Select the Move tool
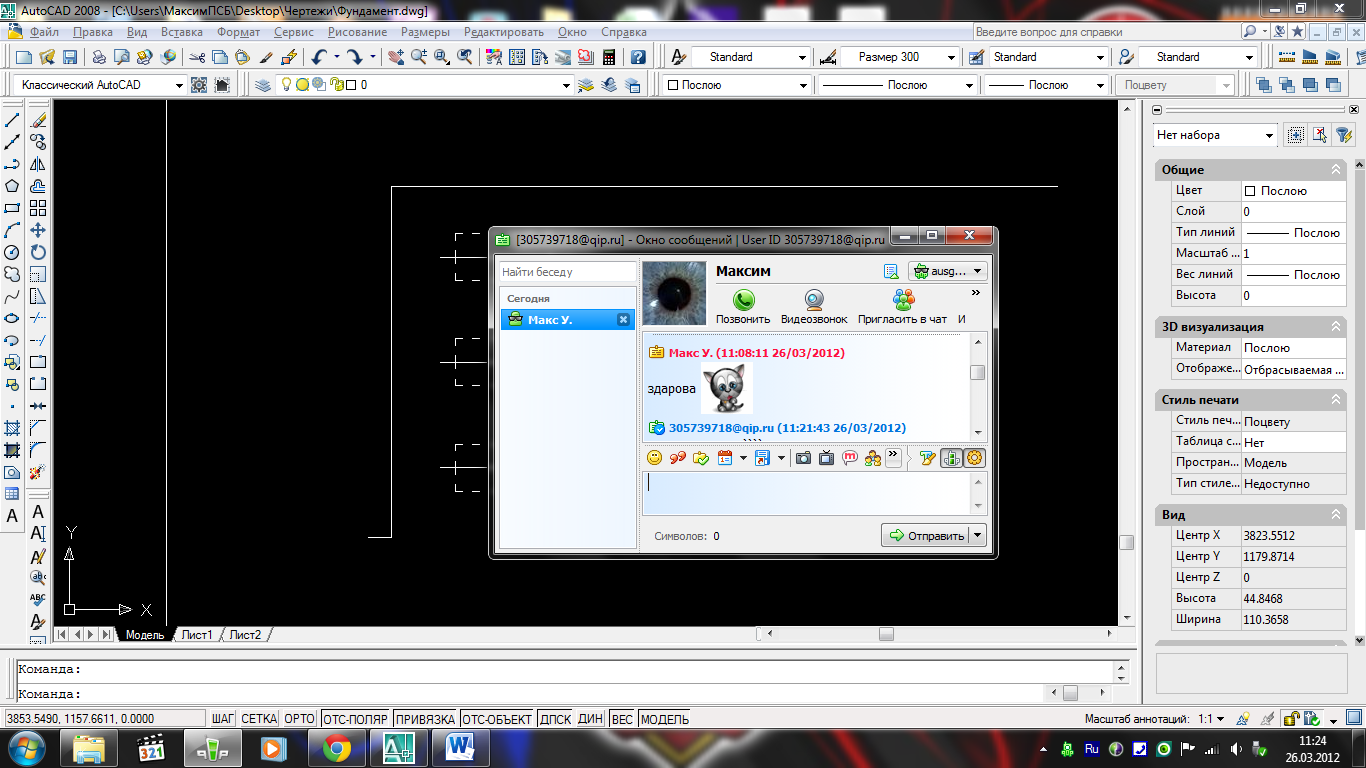This screenshot has height=768, width=1366. pyautogui.click(x=38, y=230)
